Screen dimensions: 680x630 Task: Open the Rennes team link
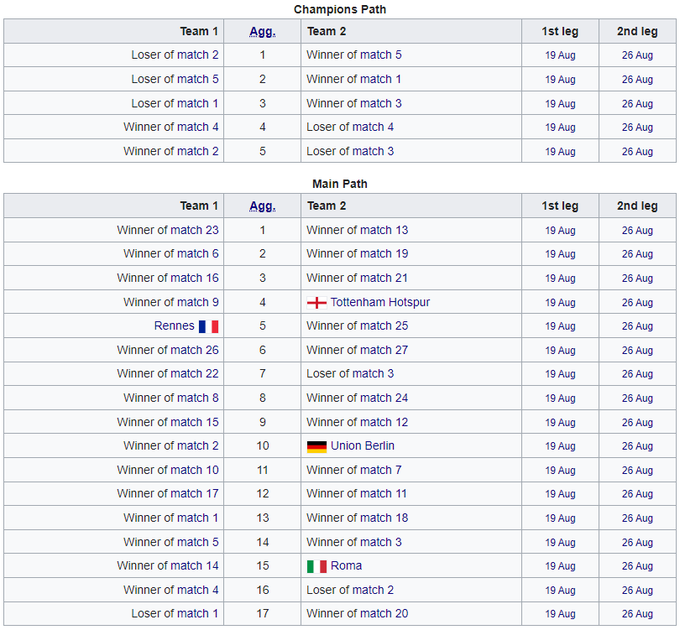pyautogui.click(x=174, y=326)
